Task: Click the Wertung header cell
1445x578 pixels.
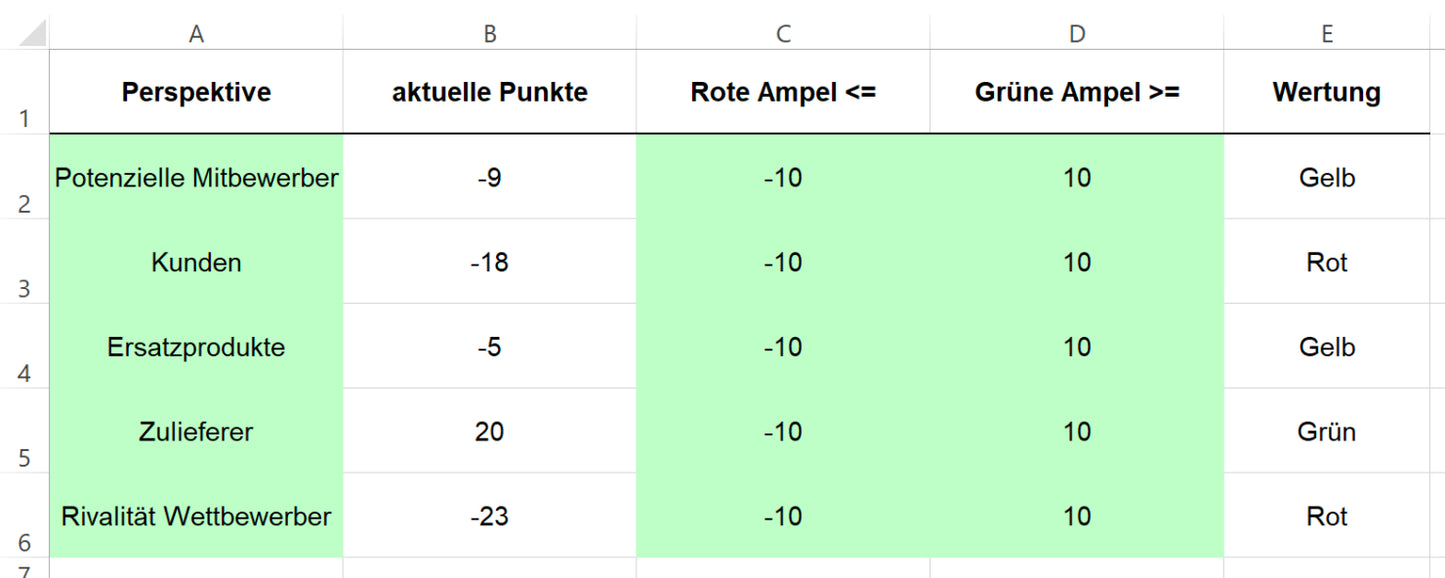Action: coord(1327,92)
